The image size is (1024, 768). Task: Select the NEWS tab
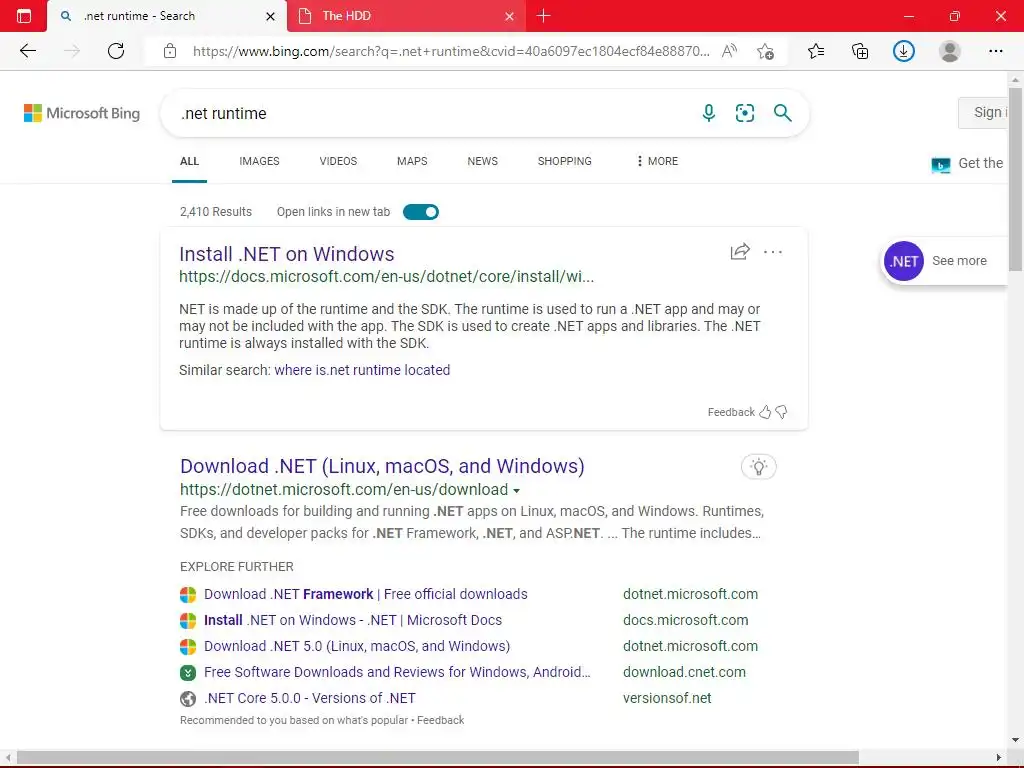(483, 161)
